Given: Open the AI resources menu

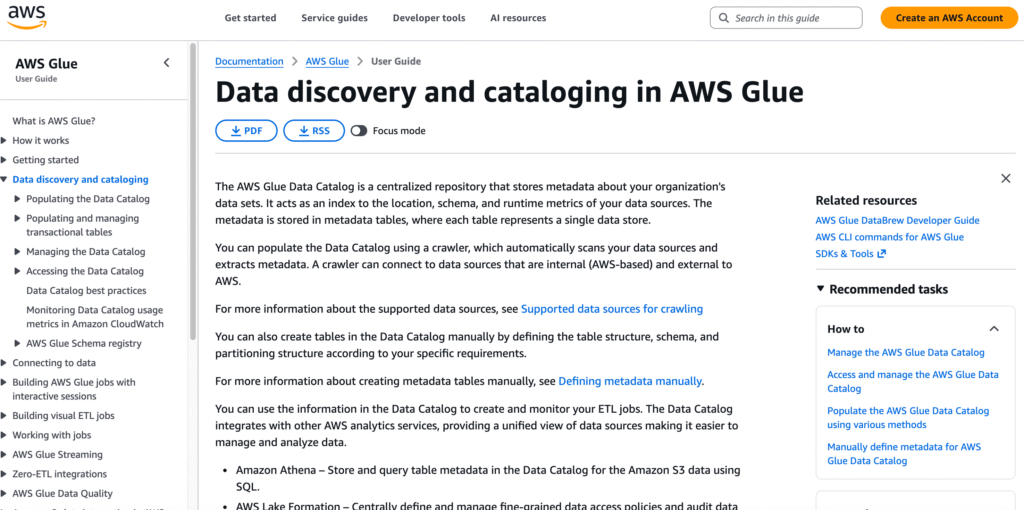Looking at the screenshot, I should [519, 18].
